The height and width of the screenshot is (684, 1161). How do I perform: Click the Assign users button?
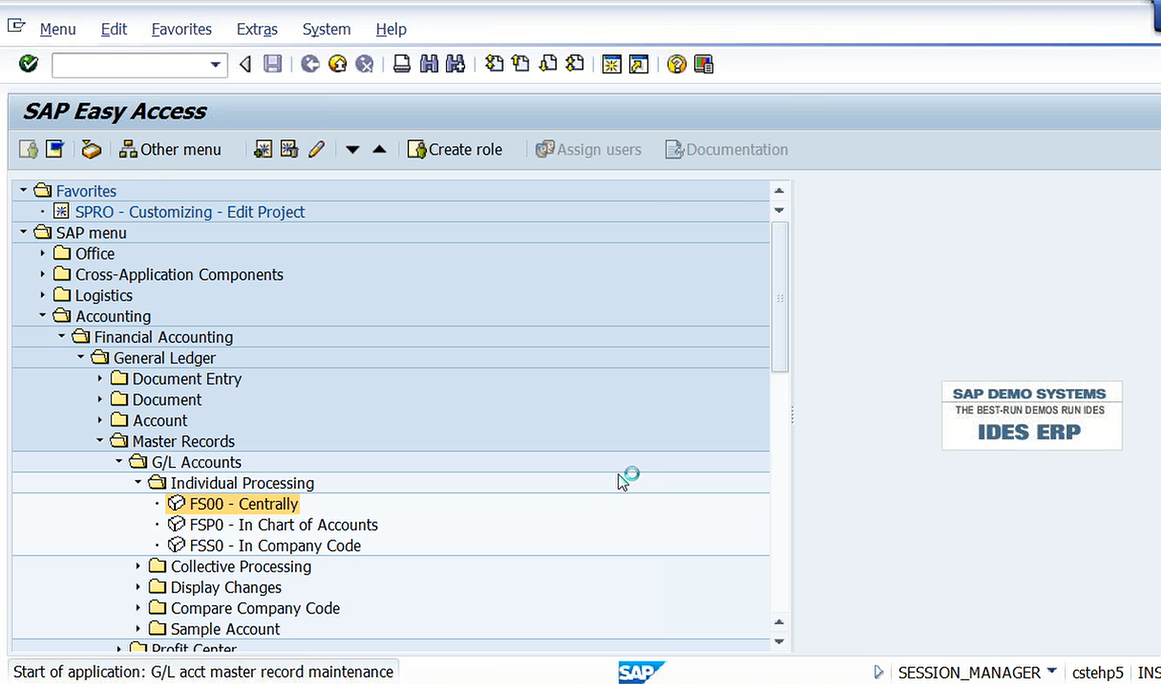click(x=589, y=149)
